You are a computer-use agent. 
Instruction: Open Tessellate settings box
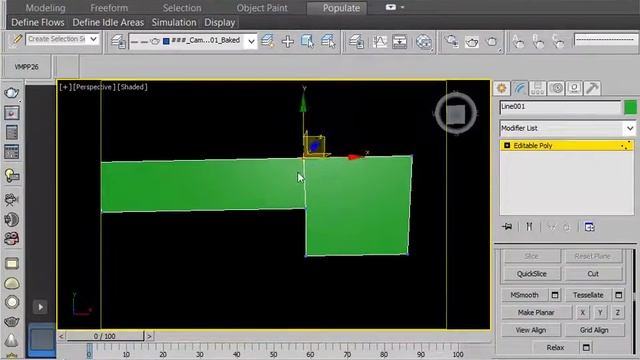coord(619,295)
